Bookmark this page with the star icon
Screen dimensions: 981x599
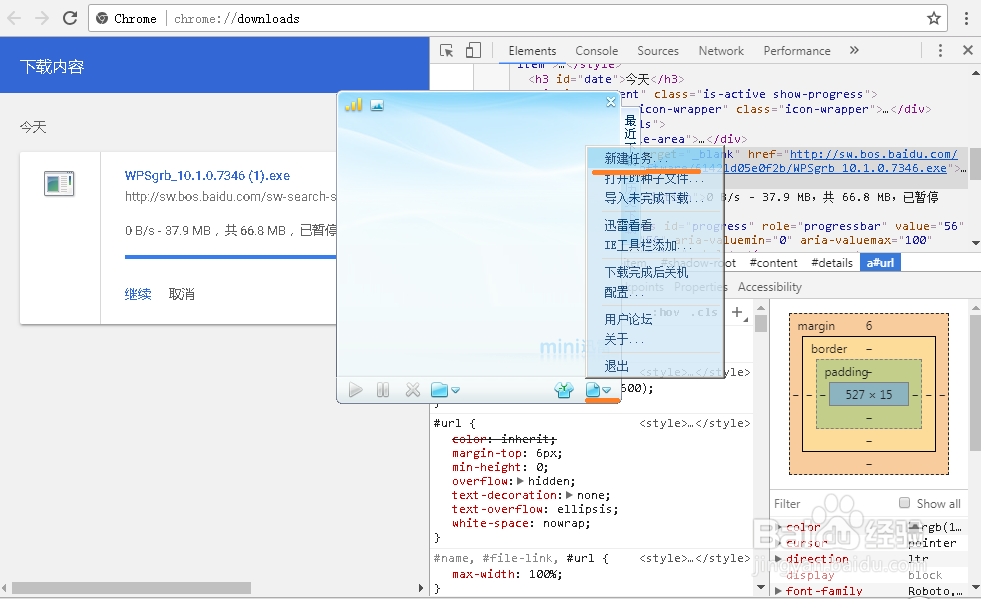[933, 18]
